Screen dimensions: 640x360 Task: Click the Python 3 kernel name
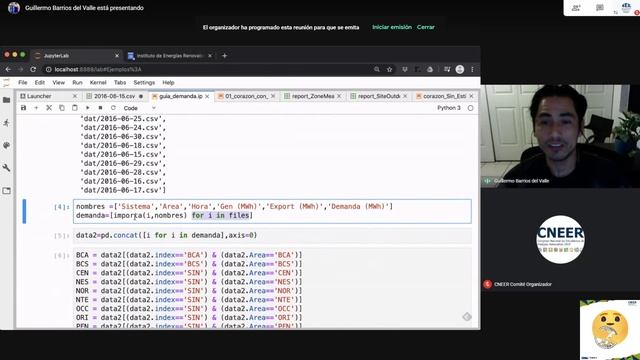pyautogui.click(x=449, y=108)
